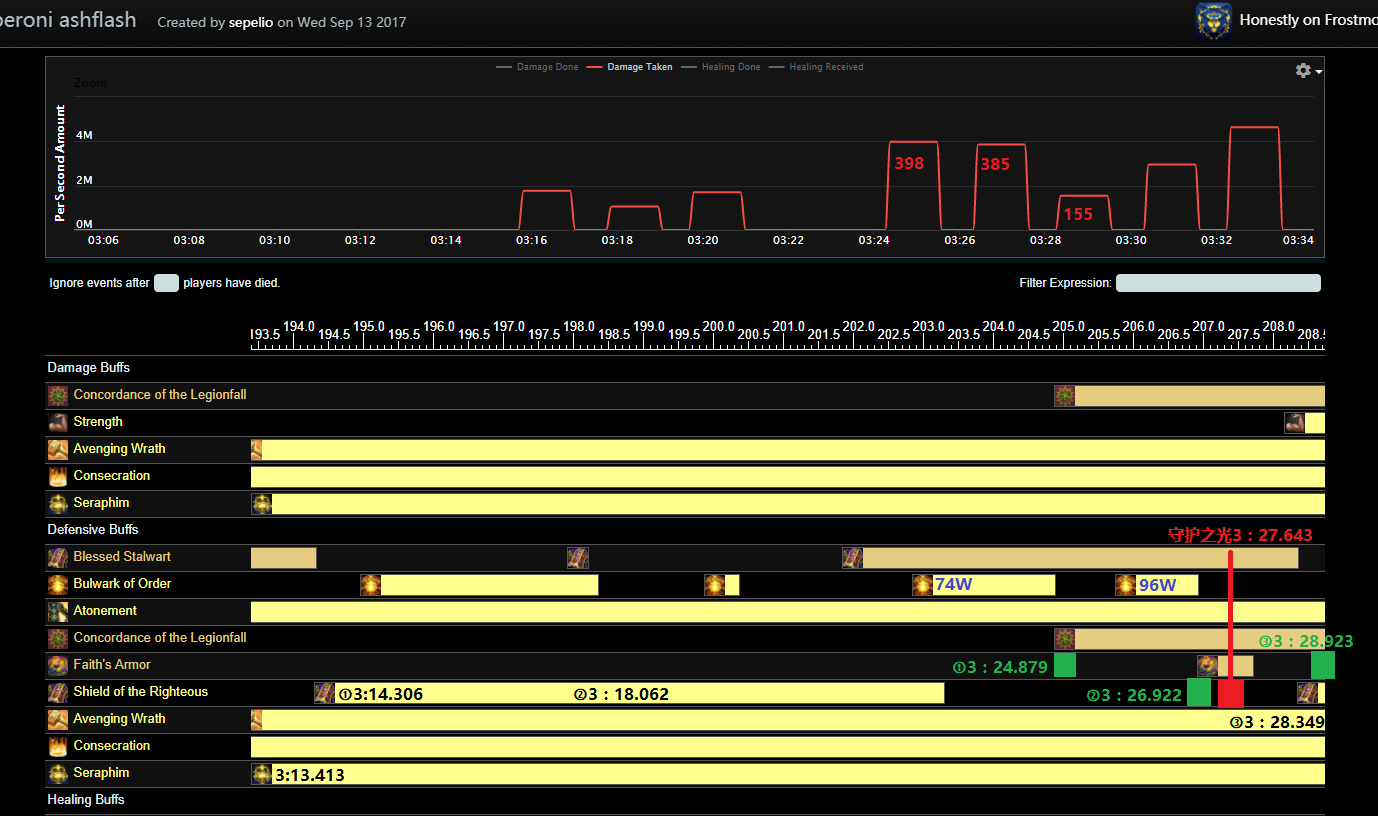The width and height of the screenshot is (1378, 816).
Task: Click Avenging Wrath icon under Damage Buffs
Action: tap(58, 449)
